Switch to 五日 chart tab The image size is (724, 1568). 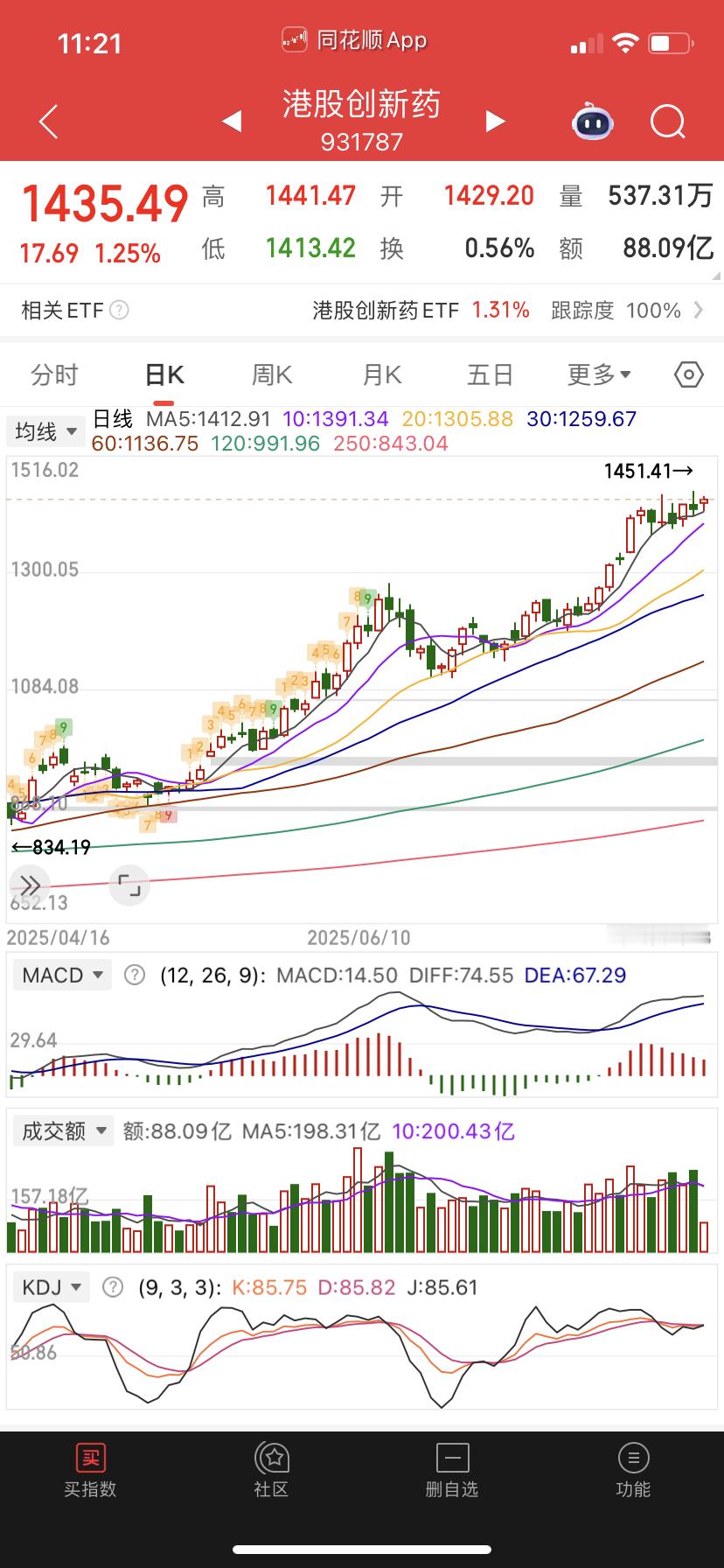[490, 375]
